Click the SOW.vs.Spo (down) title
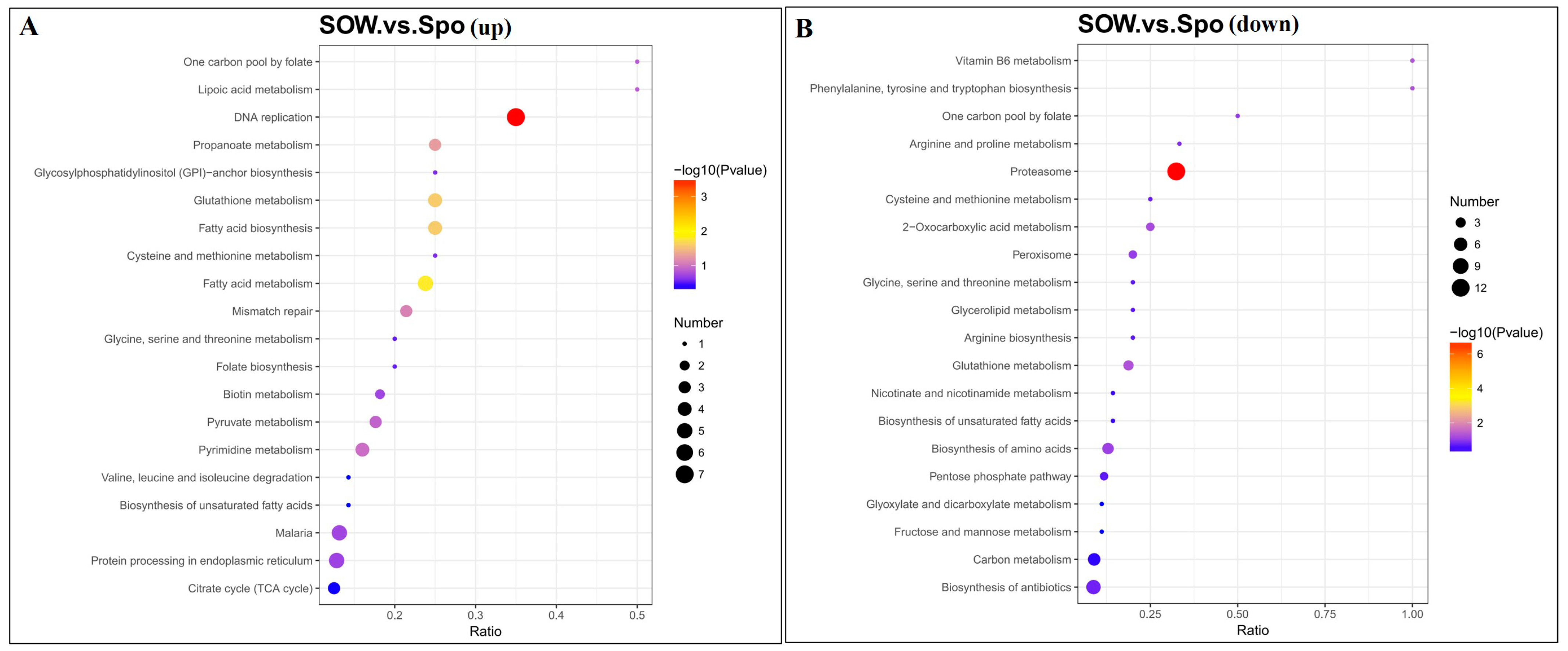This screenshot has height=651, width=1568. [x=1187, y=24]
